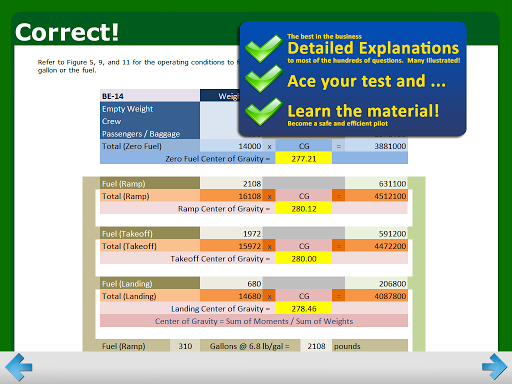The width and height of the screenshot is (512, 384).
Task: Click the Total (Takeoff) weight value 15972
Action: [231, 246]
